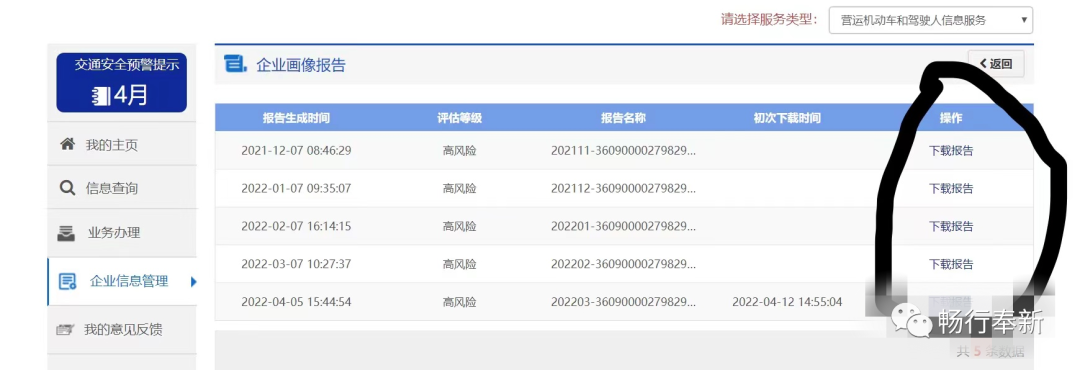This screenshot has height=370, width=1080.
Task: Click the 交通安全预警提示 4月 banner
Action: point(121,83)
